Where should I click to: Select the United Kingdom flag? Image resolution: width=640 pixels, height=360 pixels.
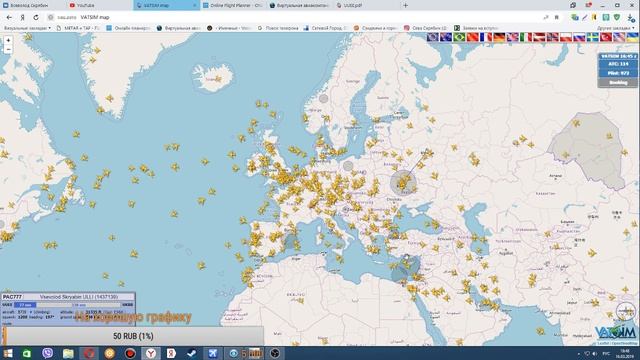click(x=513, y=37)
